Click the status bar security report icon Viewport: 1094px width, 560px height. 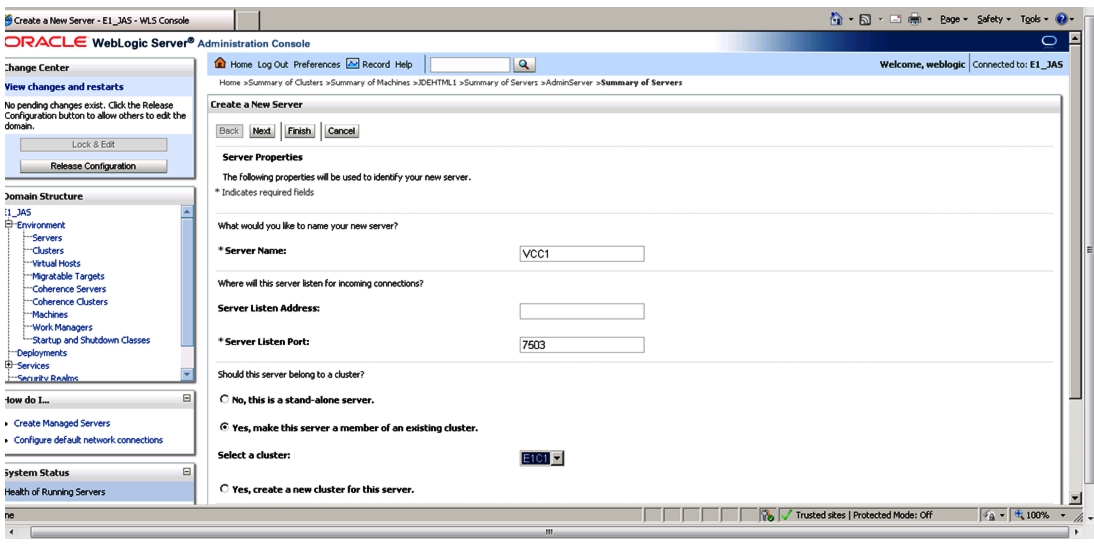tap(767, 515)
